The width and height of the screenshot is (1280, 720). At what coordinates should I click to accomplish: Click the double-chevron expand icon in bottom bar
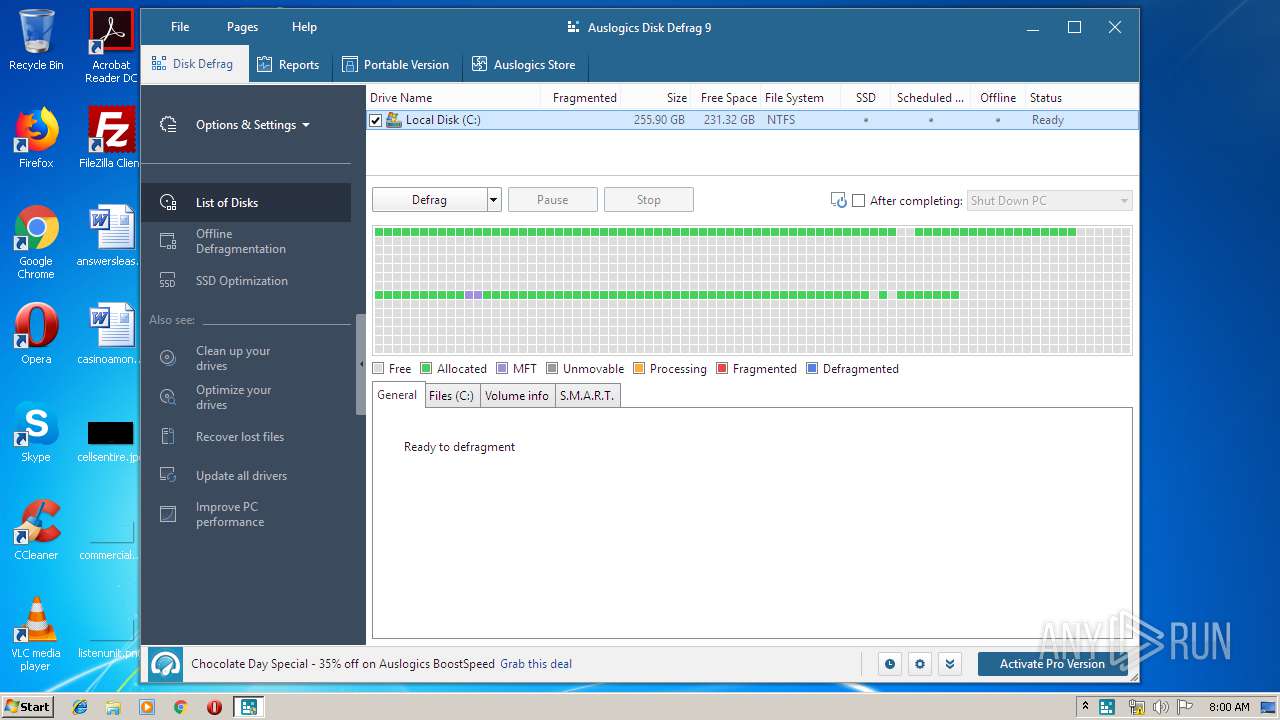(x=950, y=664)
